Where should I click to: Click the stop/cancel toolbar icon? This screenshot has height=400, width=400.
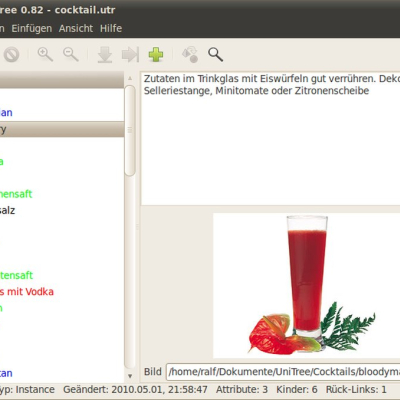(x=11, y=55)
